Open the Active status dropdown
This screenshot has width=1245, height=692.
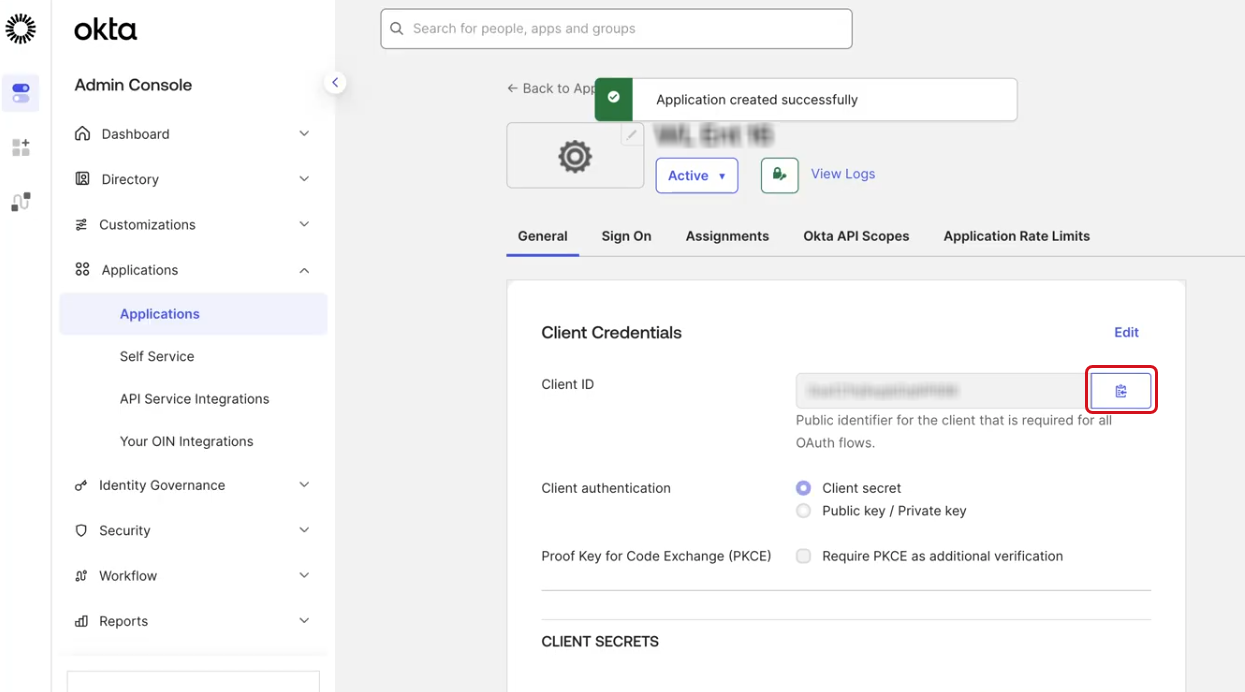pyautogui.click(x=697, y=175)
